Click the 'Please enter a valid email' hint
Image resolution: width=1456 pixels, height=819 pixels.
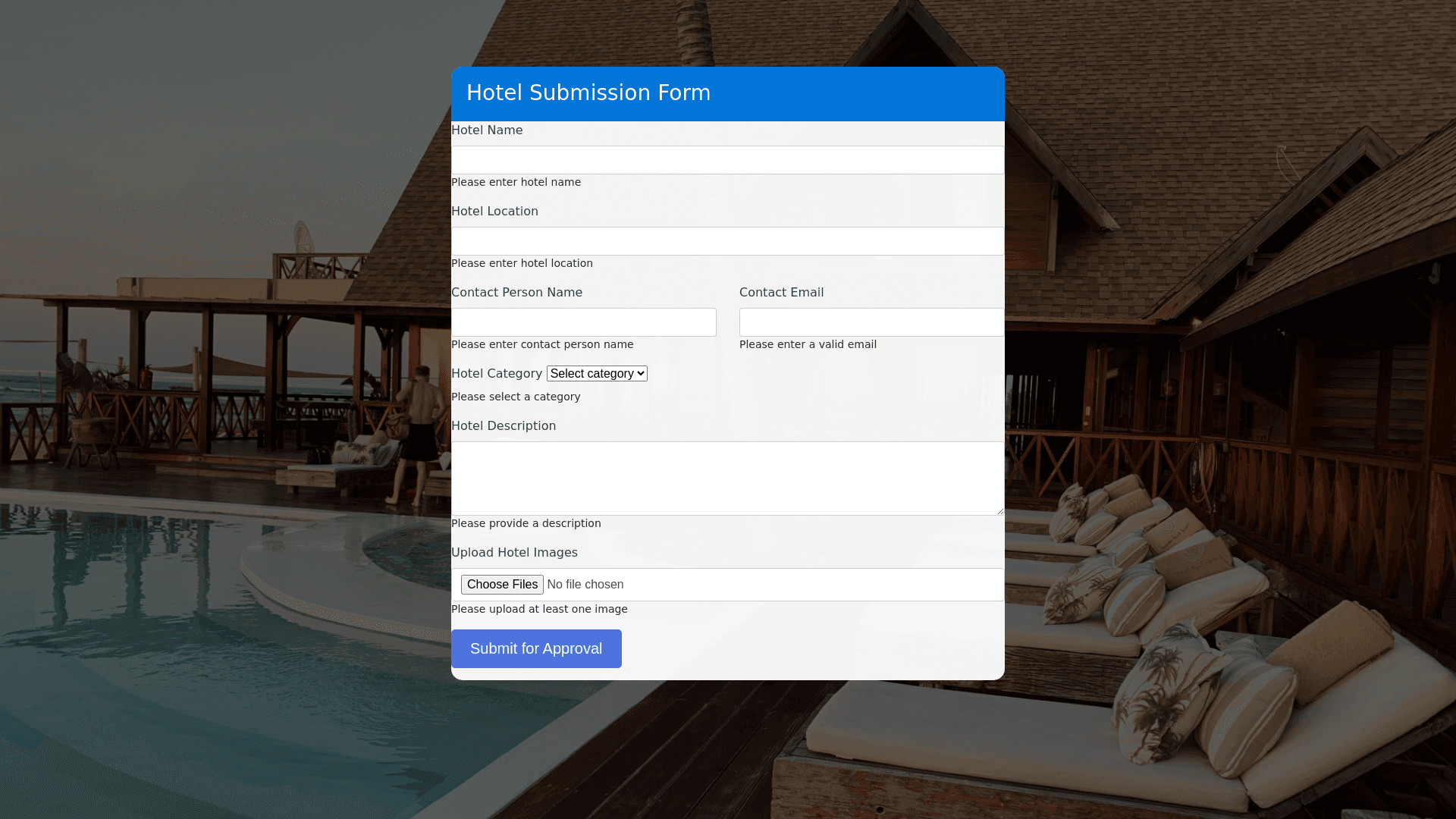[808, 344]
